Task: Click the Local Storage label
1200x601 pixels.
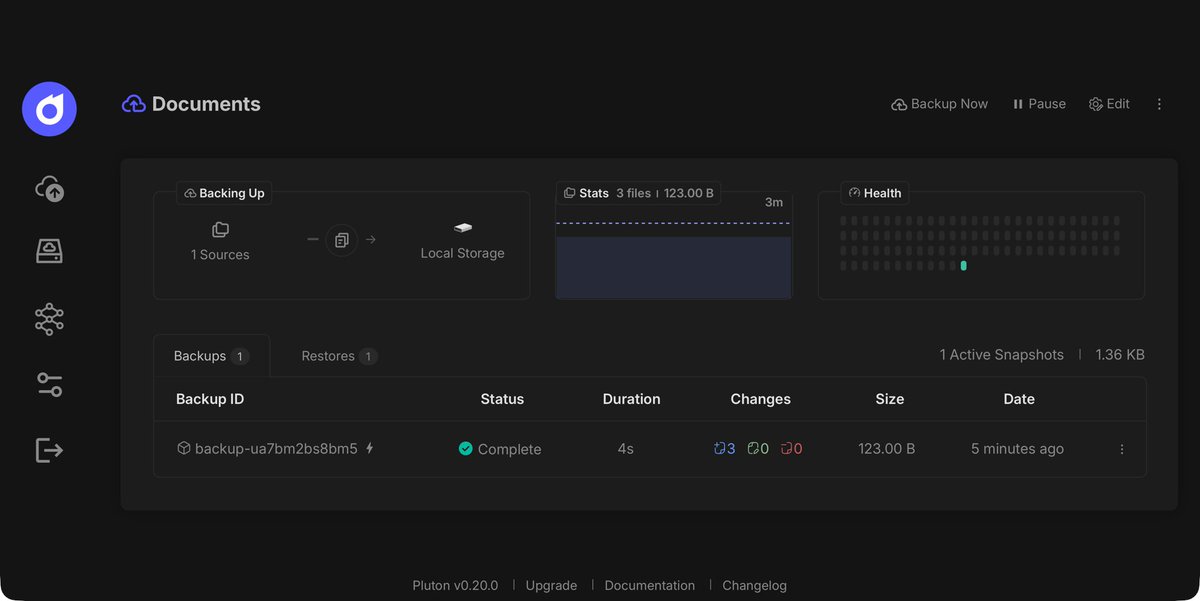Action: coord(462,254)
